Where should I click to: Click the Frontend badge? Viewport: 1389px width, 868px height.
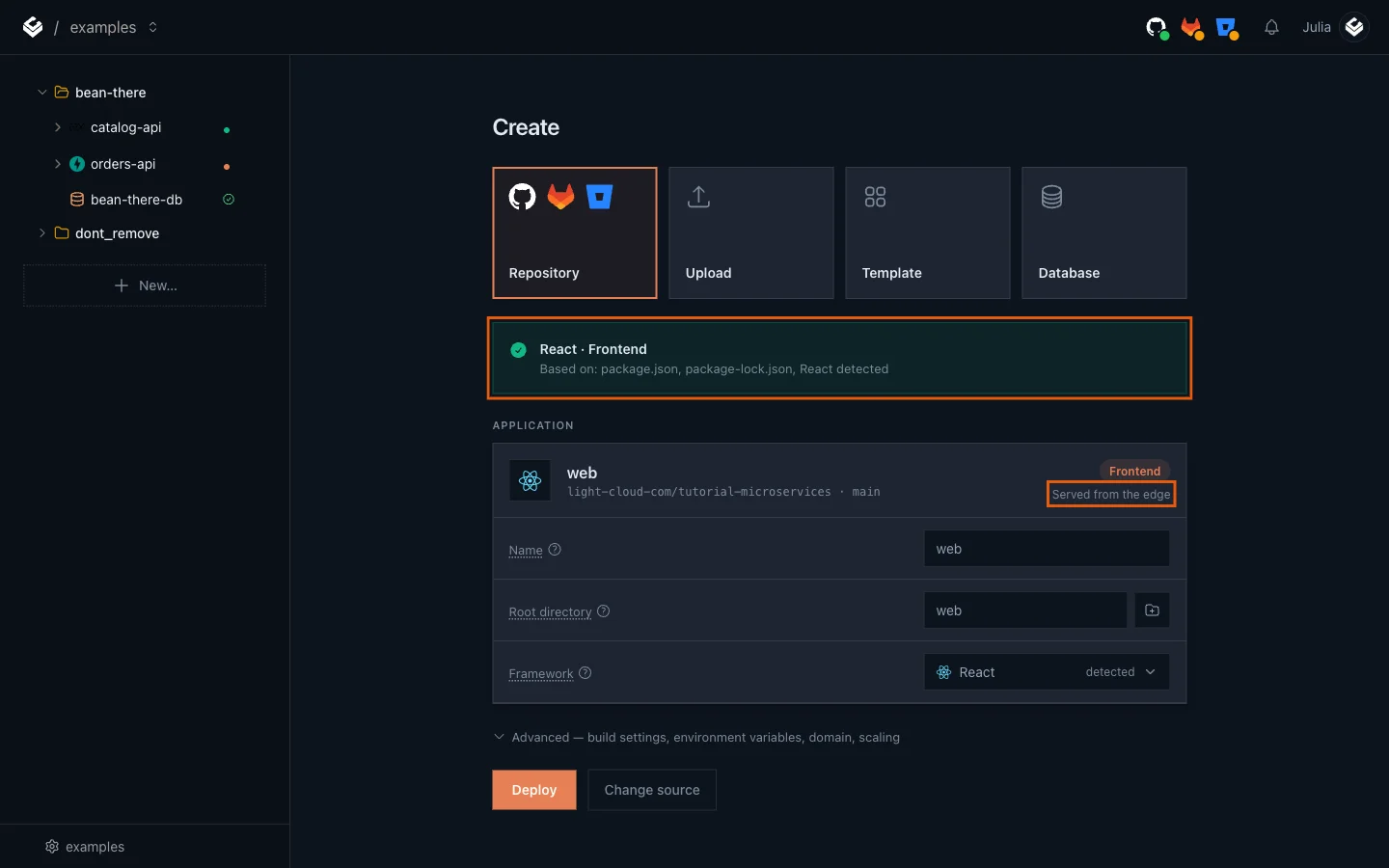click(1134, 471)
